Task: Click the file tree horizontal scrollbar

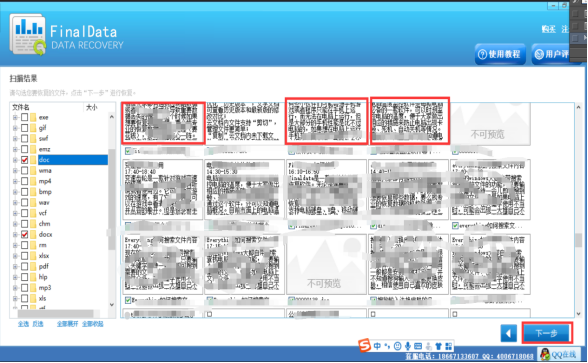Action: [x=56, y=313]
